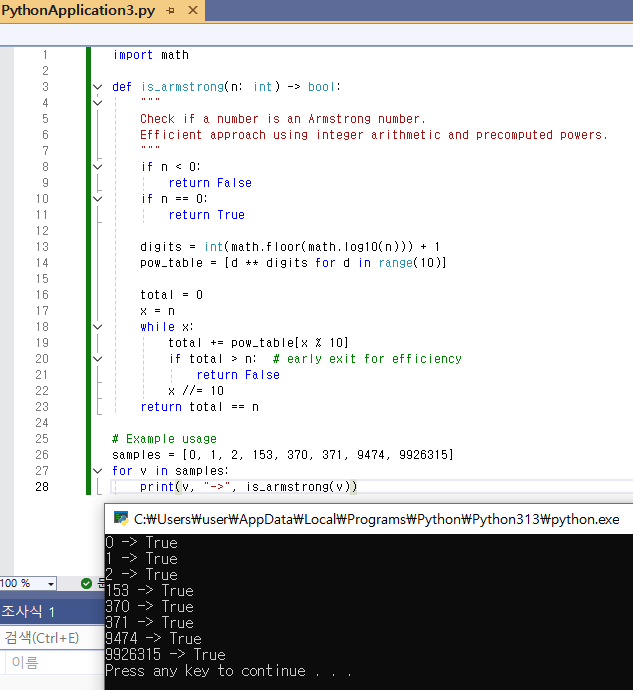Collapse the is_armstrong function definition
This screenshot has width=633, height=690.
click(98, 87)
